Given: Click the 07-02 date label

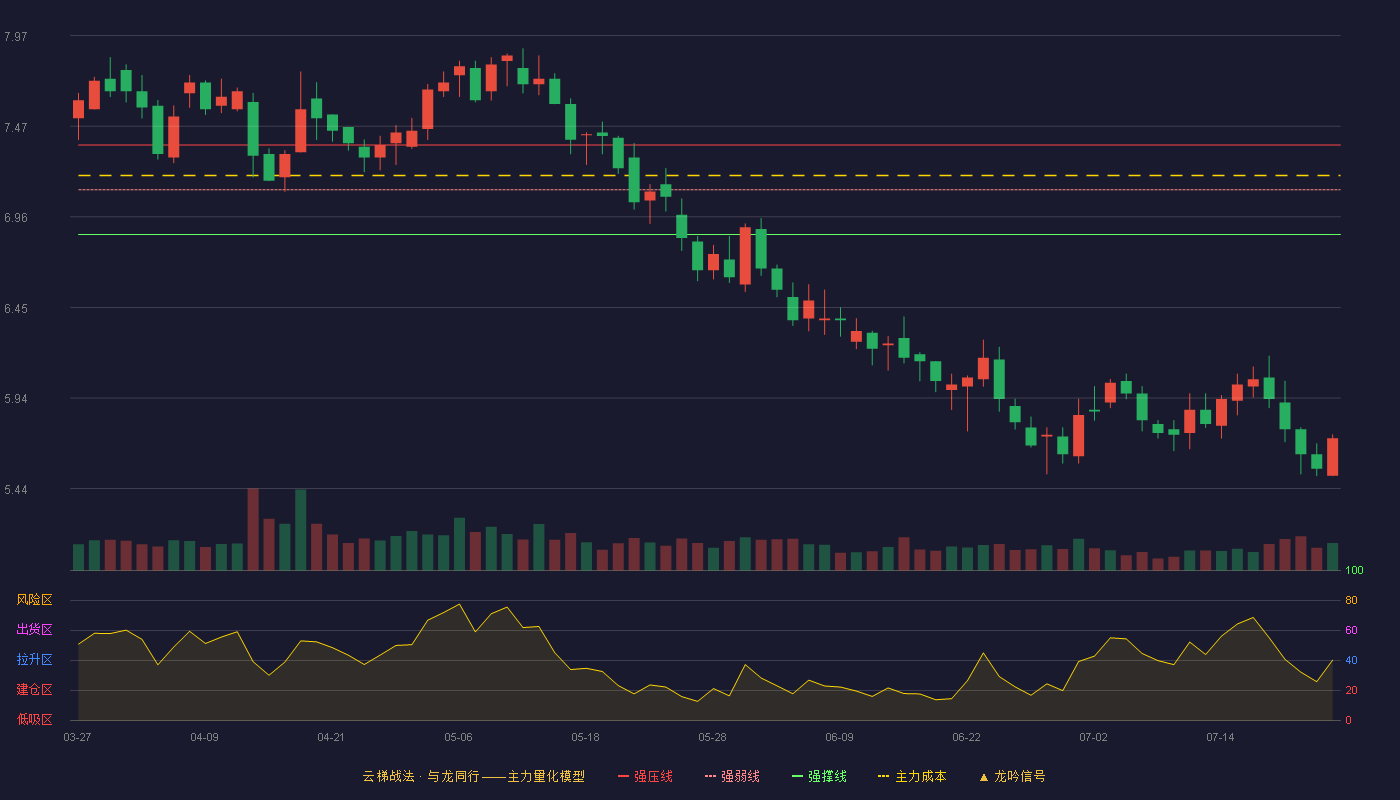Looking at the screenshot, I should 1093,737.
